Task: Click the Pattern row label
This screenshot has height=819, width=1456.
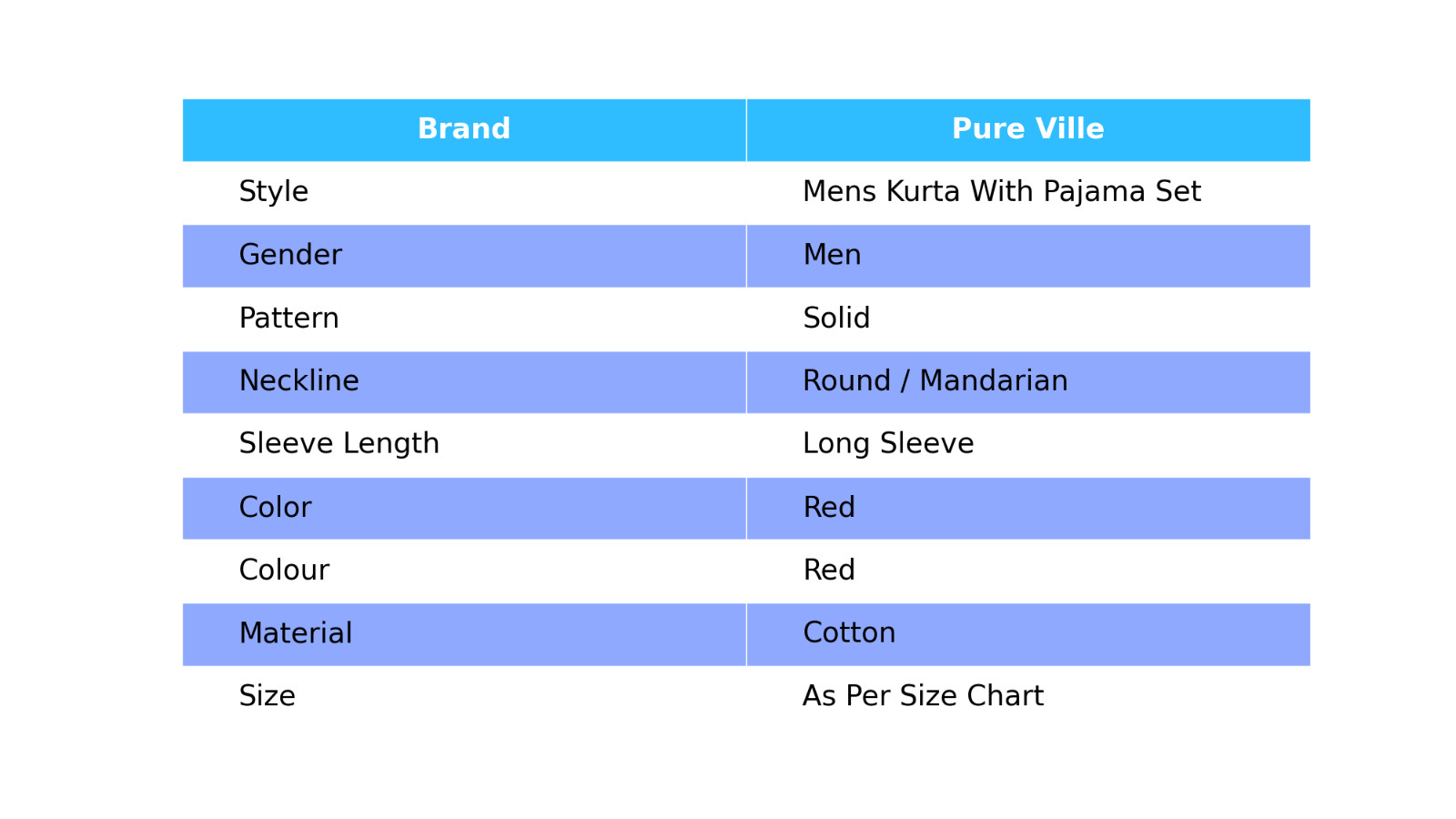Action: tap(288, 318)
